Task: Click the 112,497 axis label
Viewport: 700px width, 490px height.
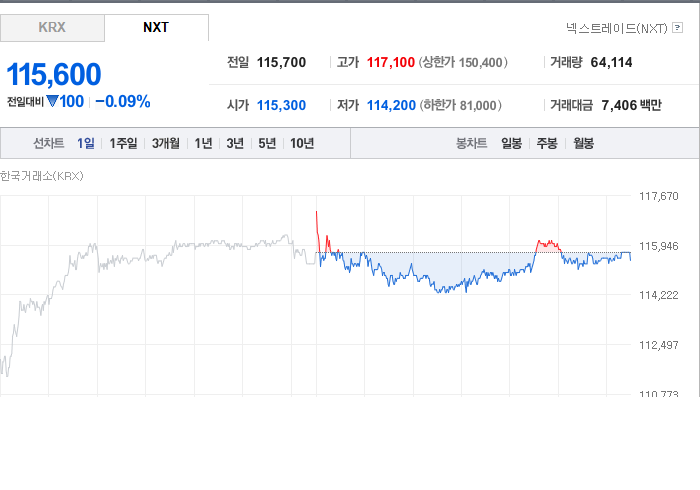Action: [x=658, y=345]
